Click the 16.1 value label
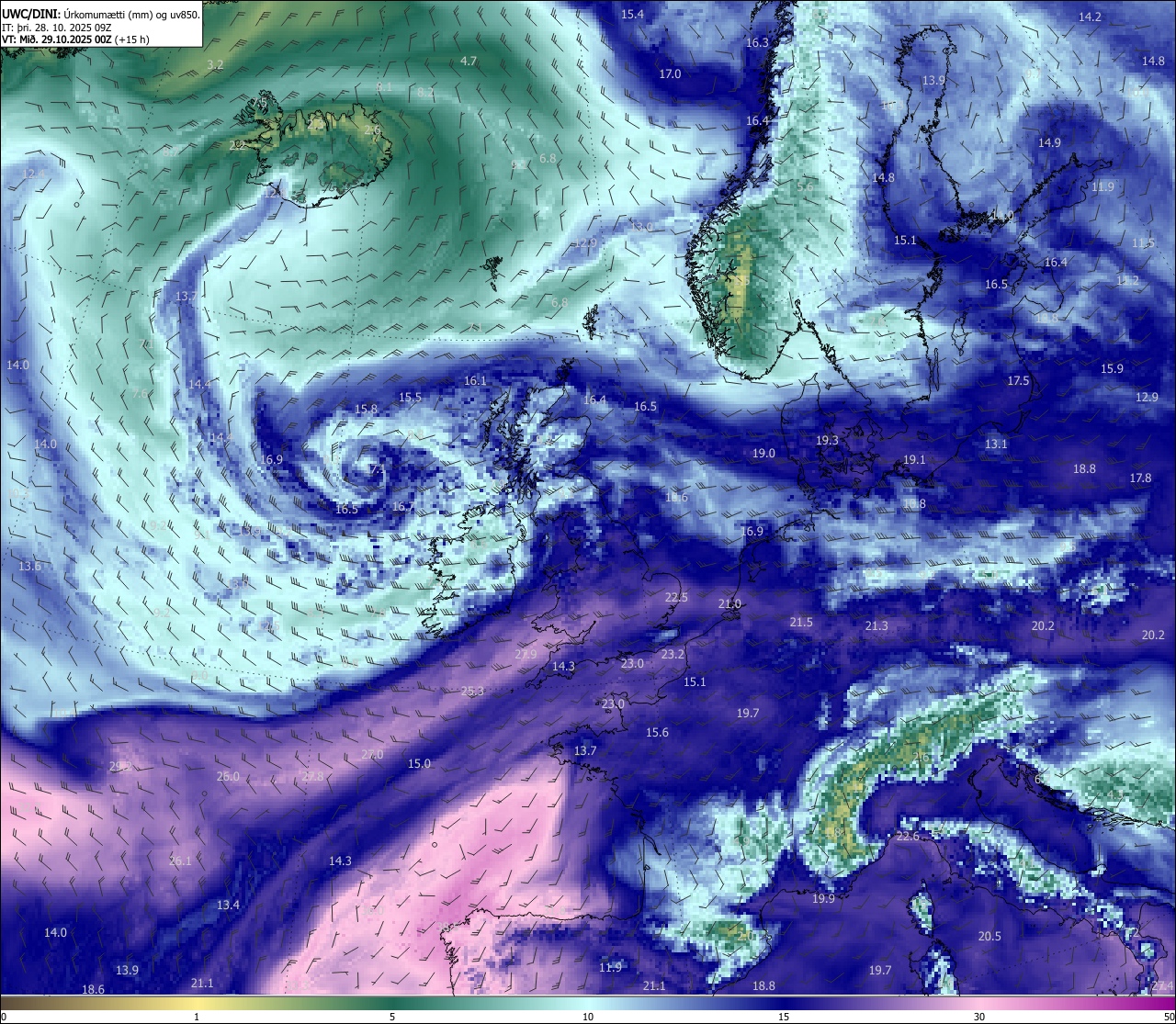This screenshot has width=1176, height=1024. 475,380
